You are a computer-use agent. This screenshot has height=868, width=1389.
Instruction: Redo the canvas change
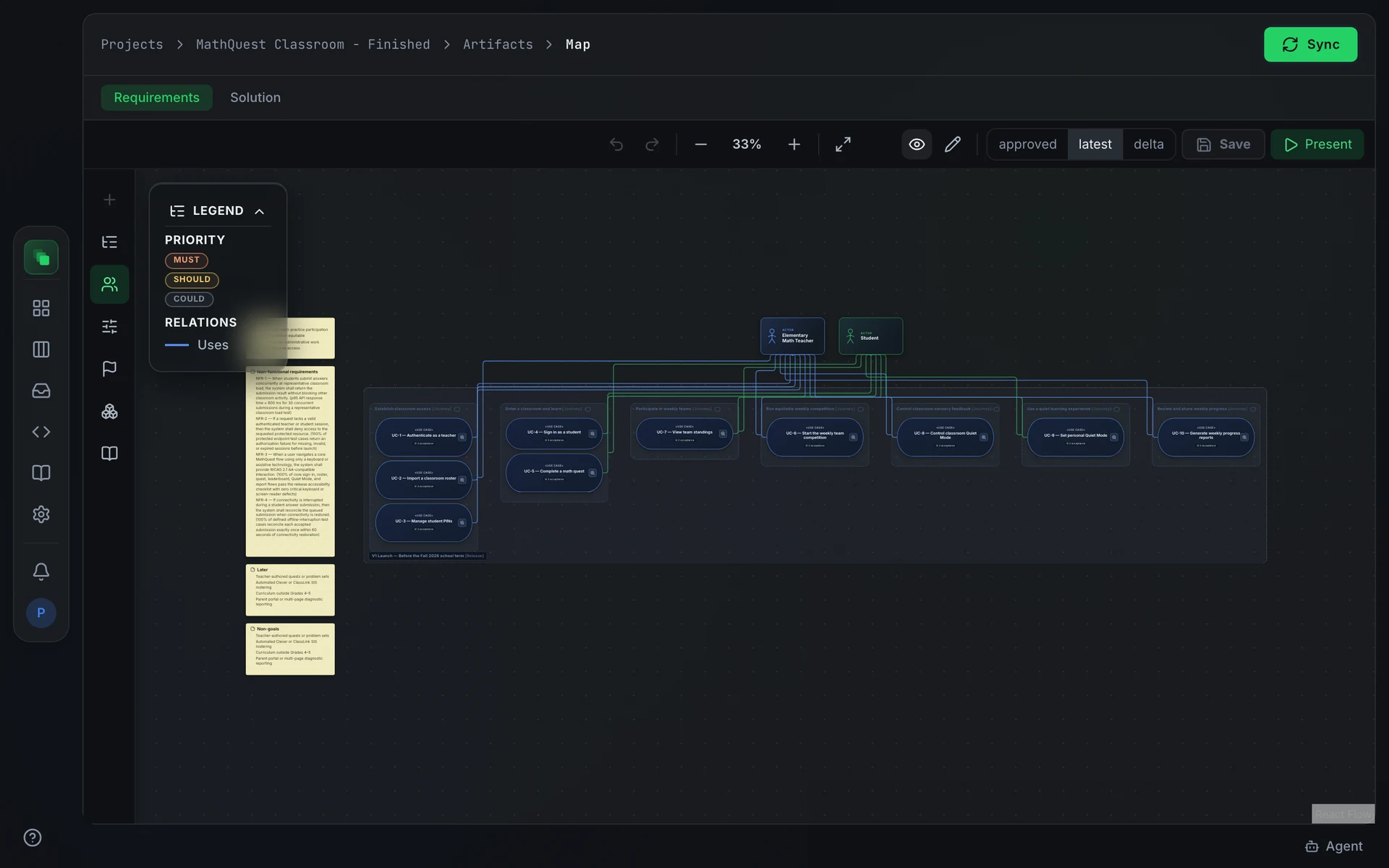pos(652,145)
